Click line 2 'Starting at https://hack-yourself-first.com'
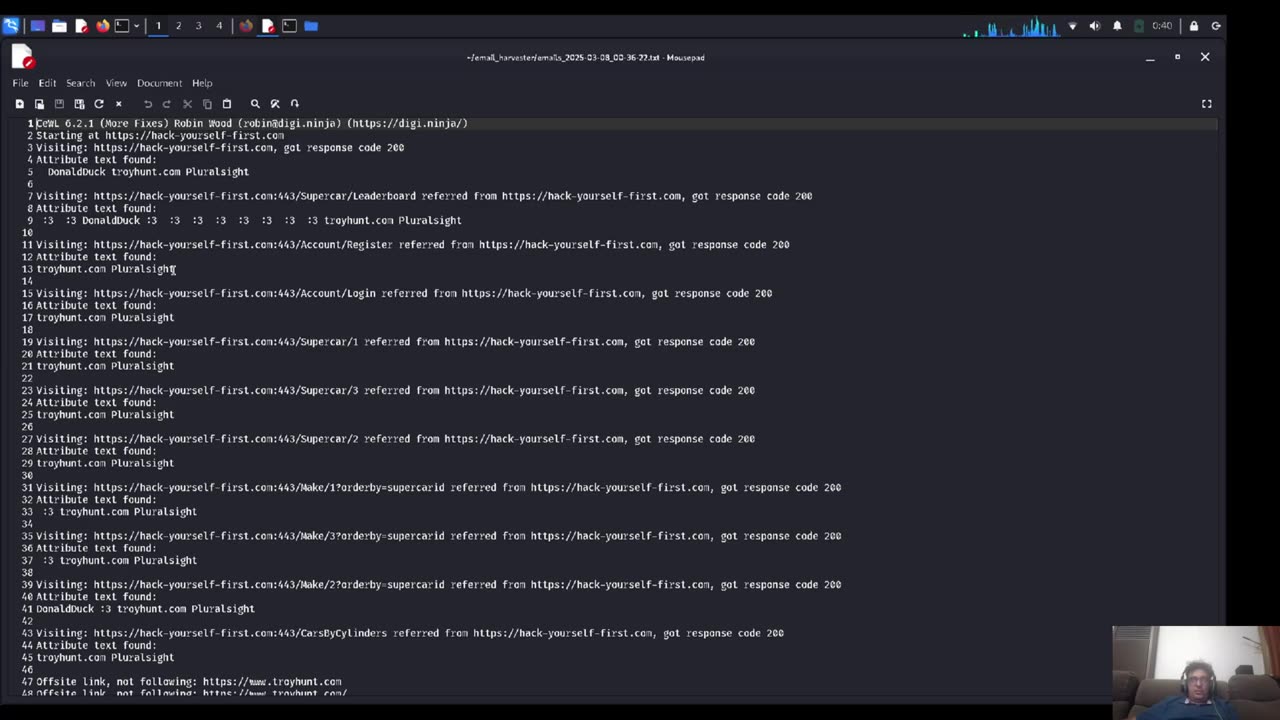Screen dimensions: 1280x720 [160, 135]
